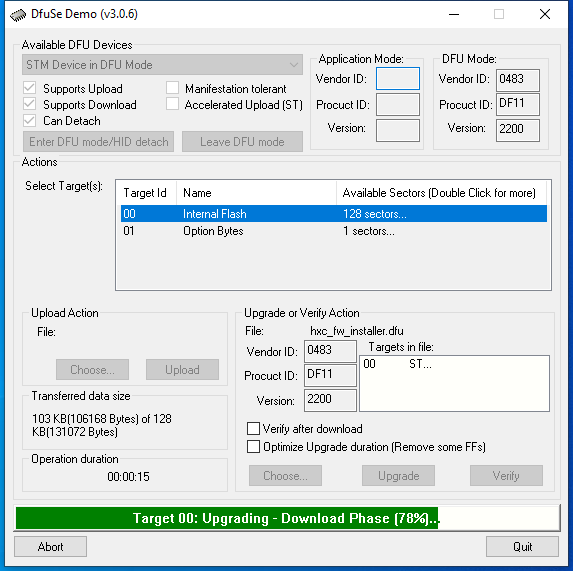
Task: Toggle the Supports Download checkbox
Action: (29, 104)
